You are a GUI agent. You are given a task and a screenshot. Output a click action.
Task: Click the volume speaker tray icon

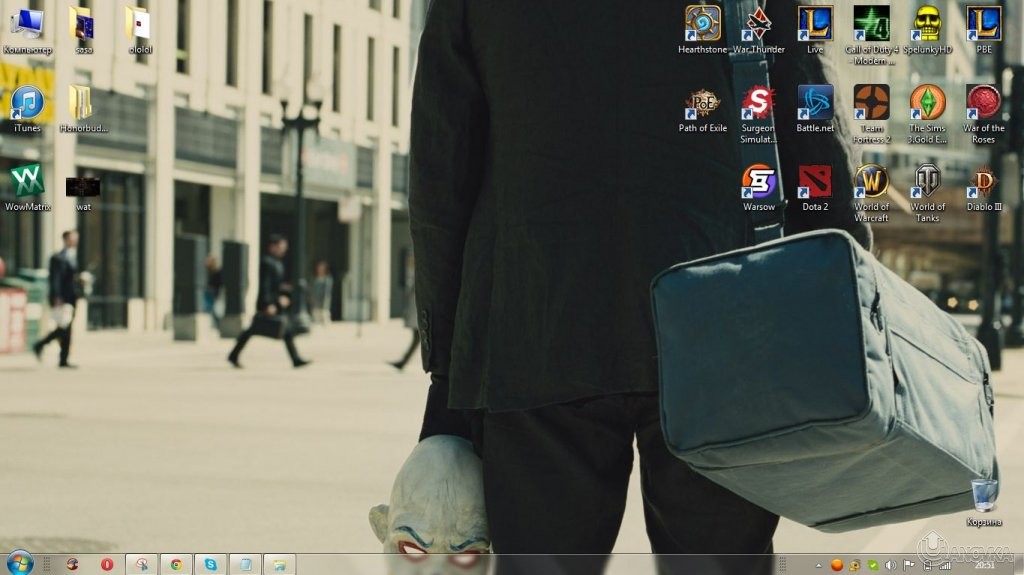tap(889, 565)
